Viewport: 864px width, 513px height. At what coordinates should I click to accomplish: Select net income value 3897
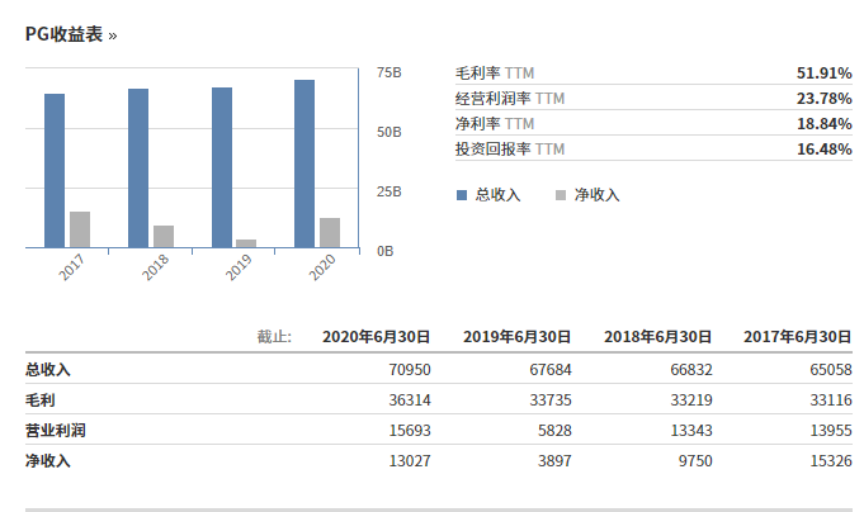(x=555, y=461)
